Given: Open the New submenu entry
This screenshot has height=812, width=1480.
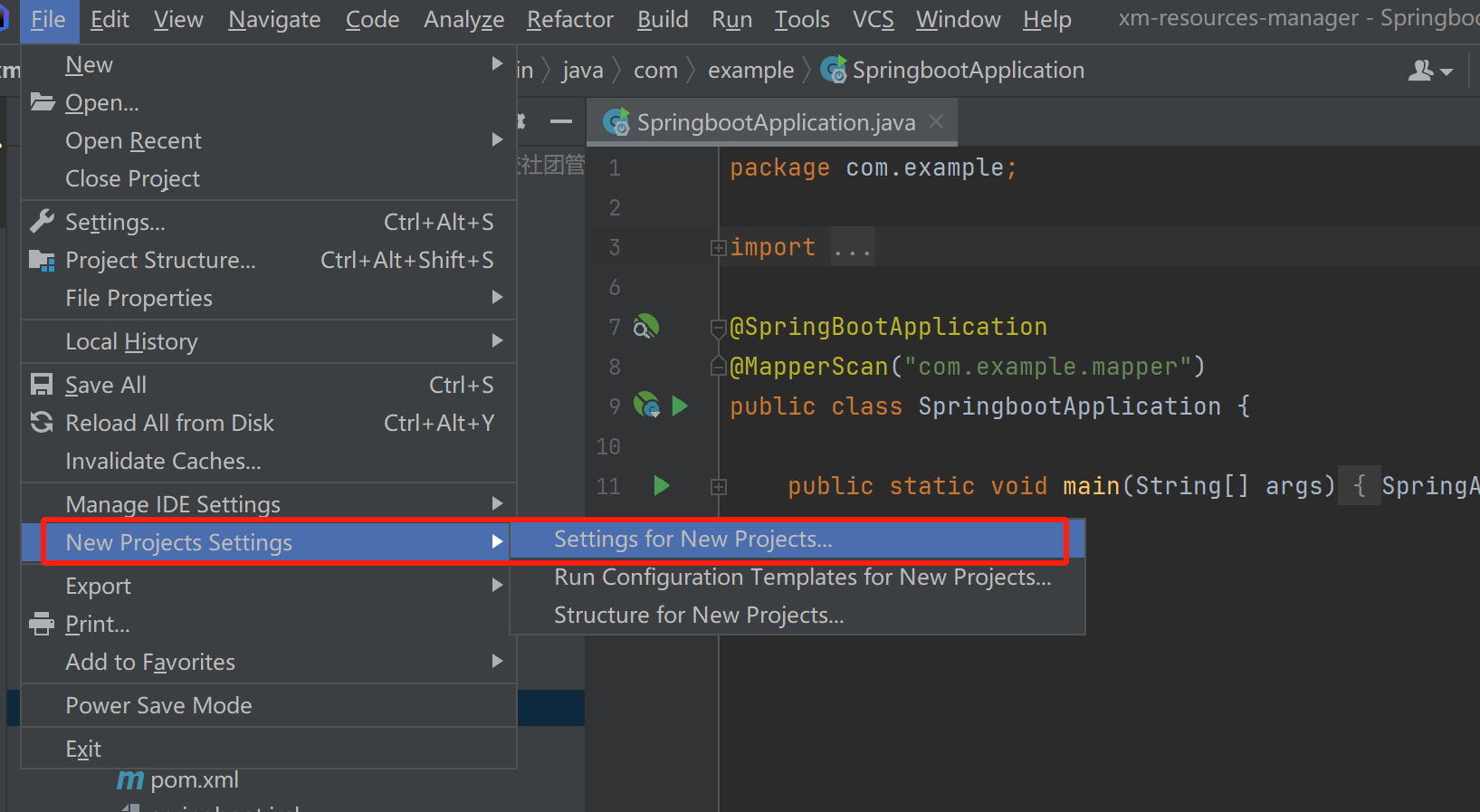Looking at the screenshot, I should 269,65.
